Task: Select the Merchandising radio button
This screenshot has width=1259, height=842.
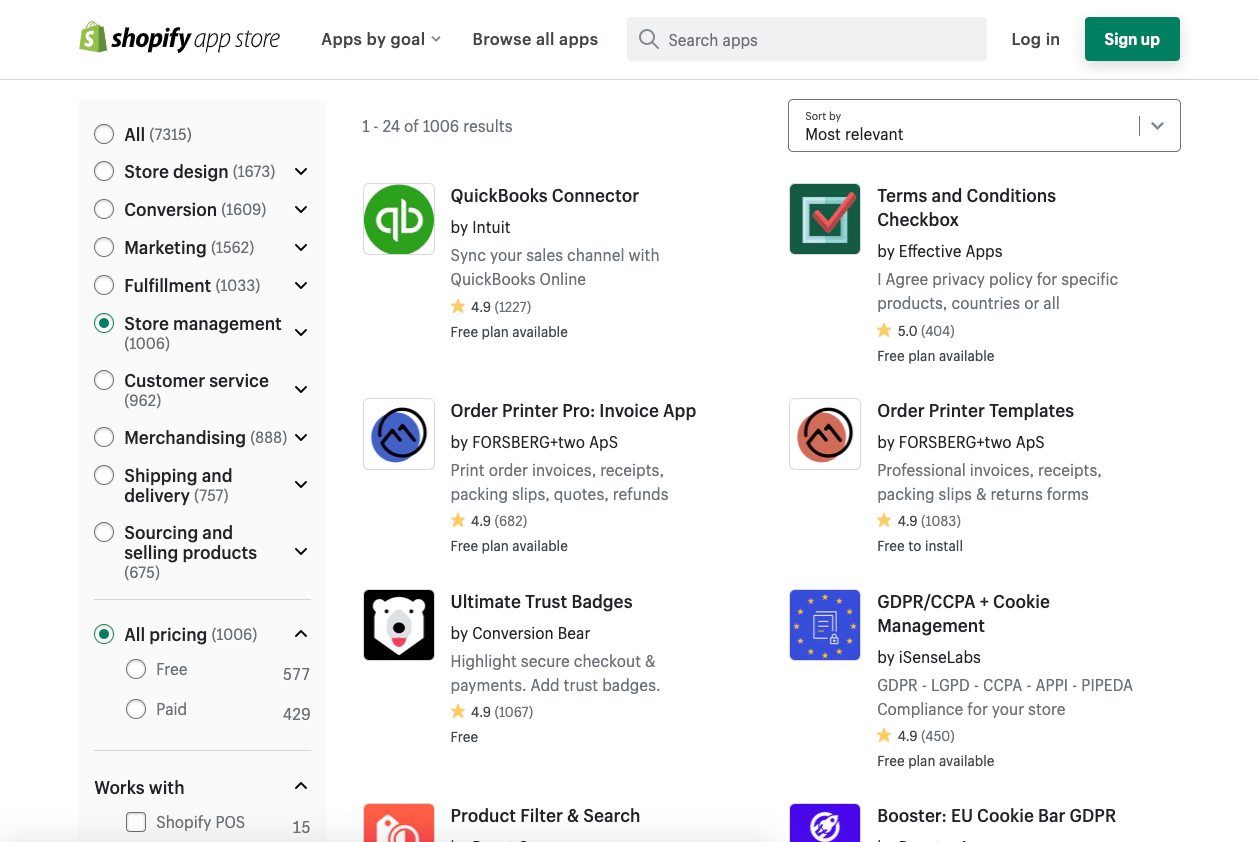Action: (x=104, y=437)
